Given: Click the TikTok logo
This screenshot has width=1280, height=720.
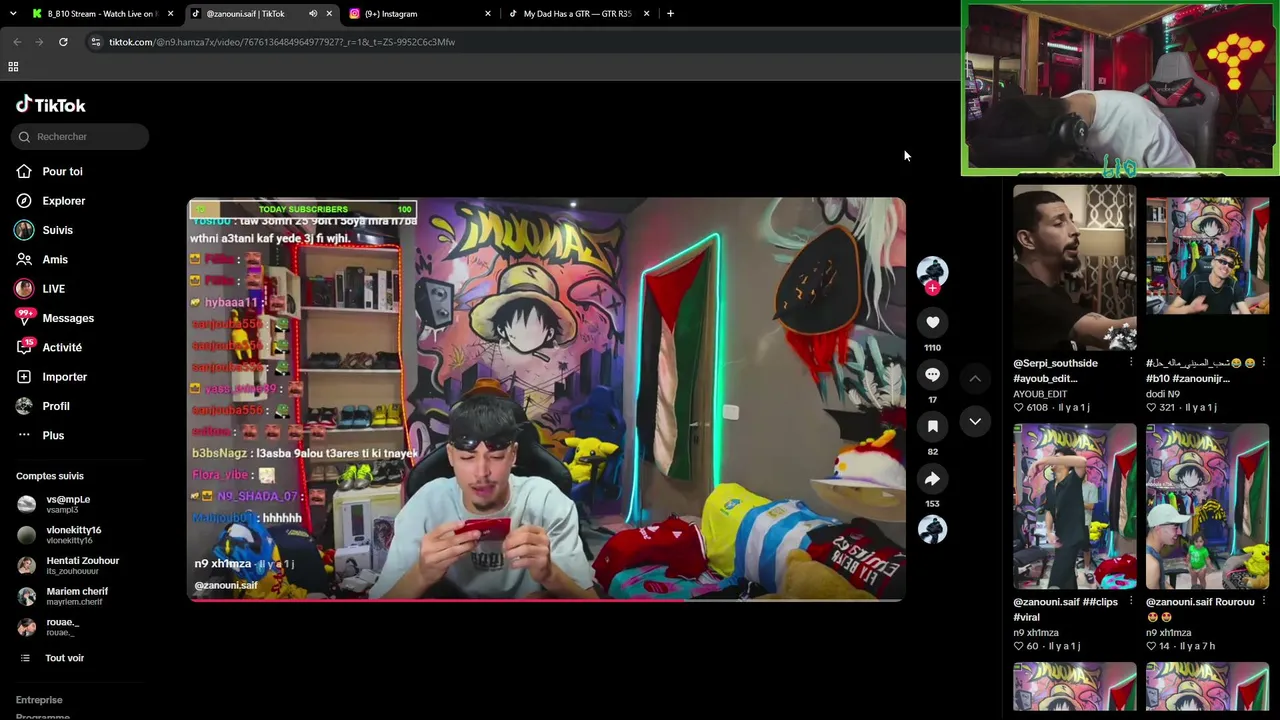Looking at the screenshot, I should [x=51, y=105].
